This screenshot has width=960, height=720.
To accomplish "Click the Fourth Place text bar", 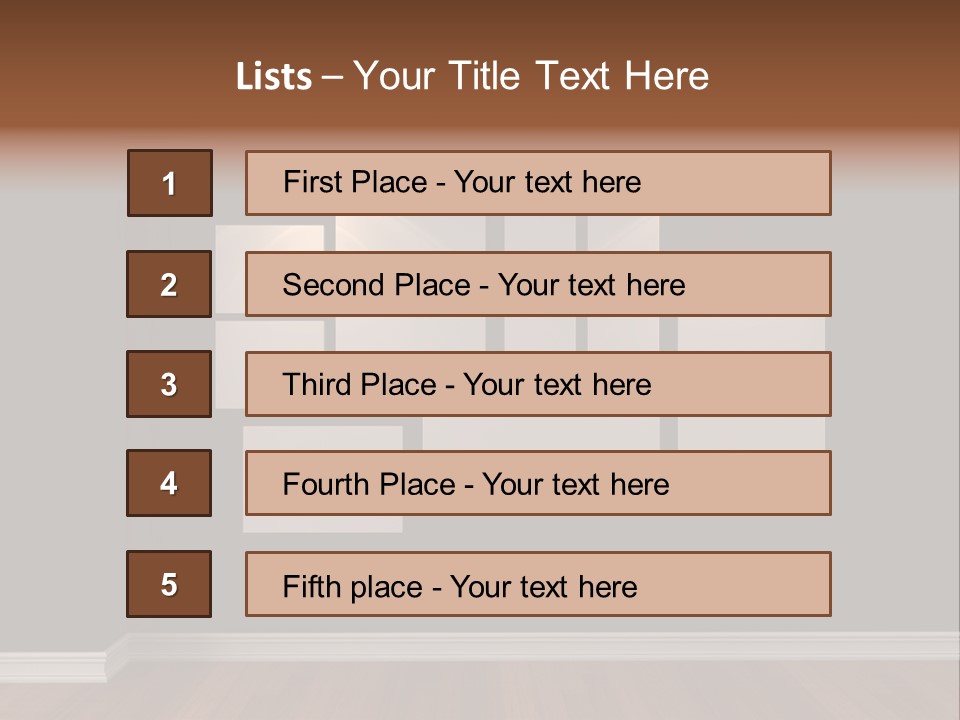I will point(538,483).
